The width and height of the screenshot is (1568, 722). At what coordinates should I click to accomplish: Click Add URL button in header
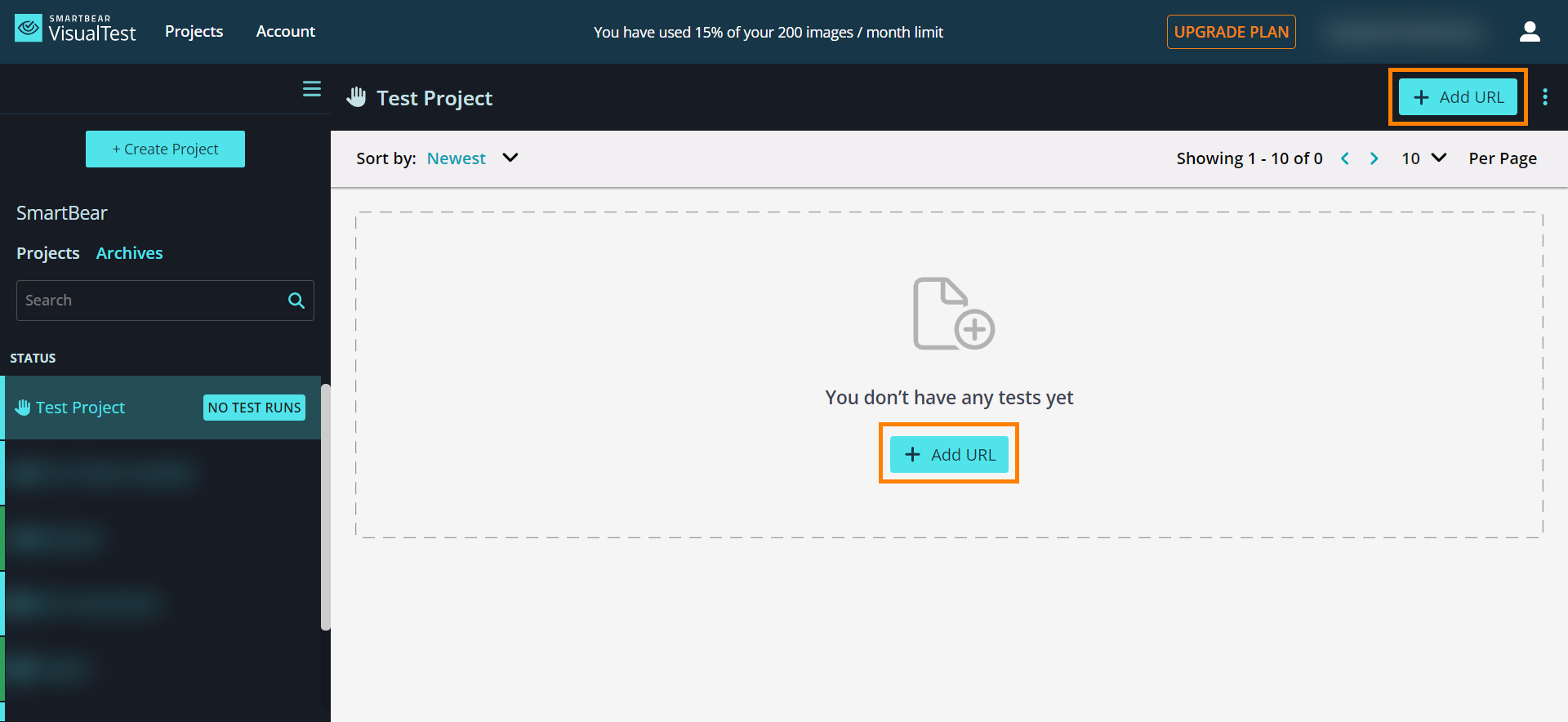coord(1458,97)
